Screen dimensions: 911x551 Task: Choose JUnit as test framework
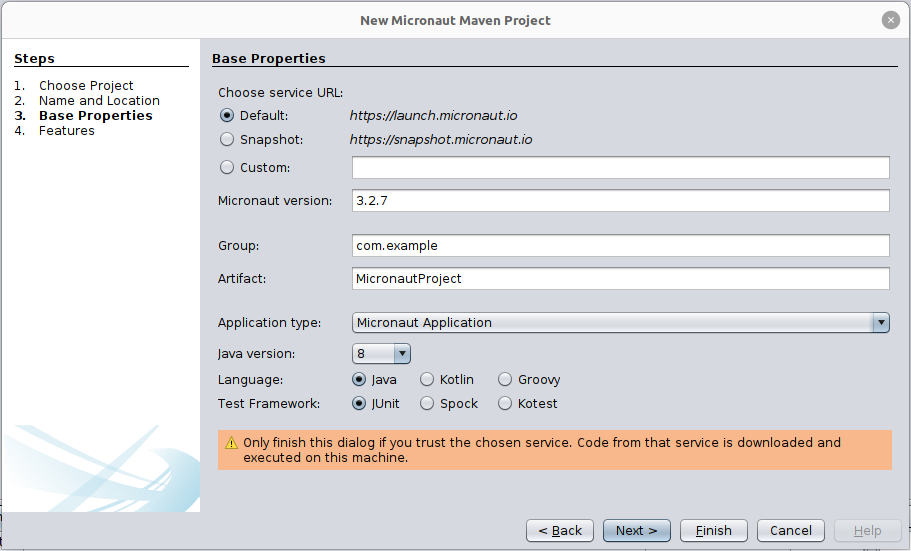[359, 403]
